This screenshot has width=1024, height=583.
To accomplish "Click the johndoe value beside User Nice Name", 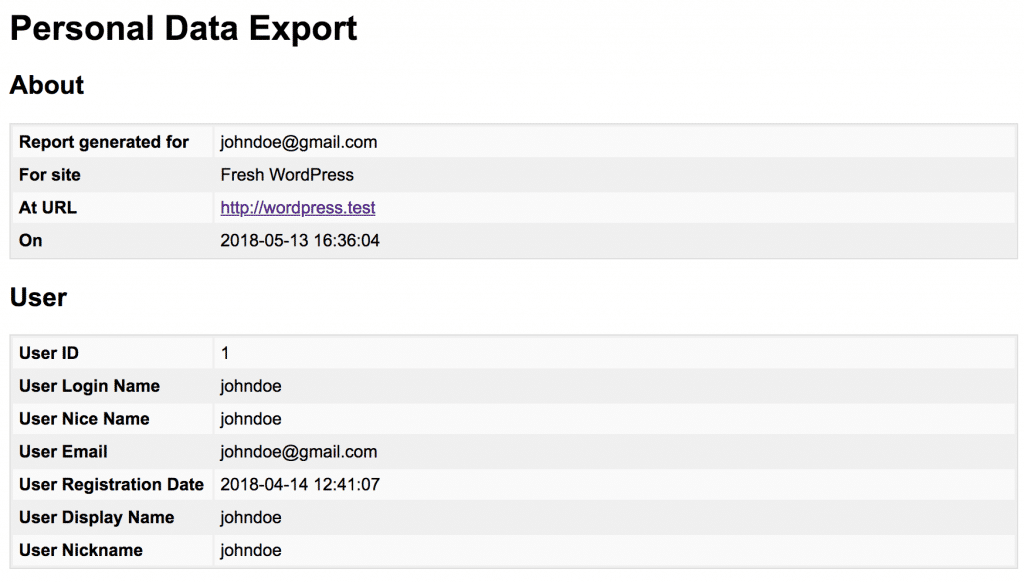I will [x=251, y=419].
